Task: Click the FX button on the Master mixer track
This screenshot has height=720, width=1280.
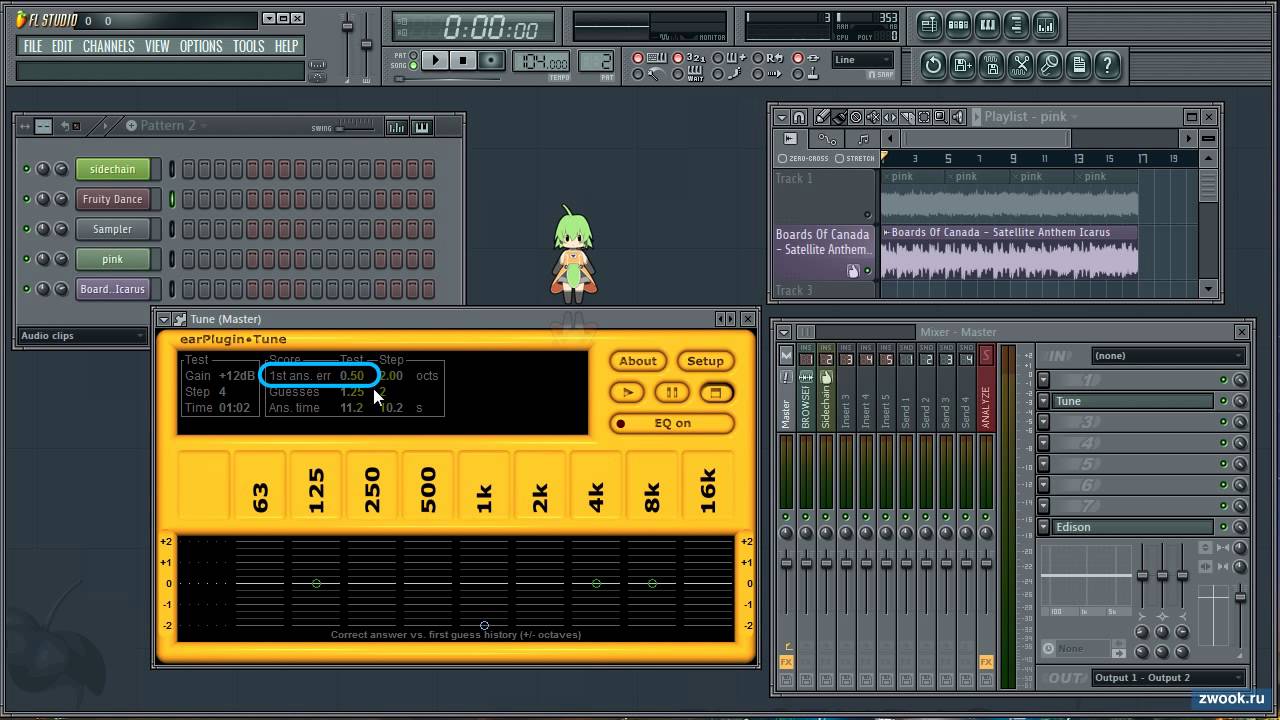Action: 786,662
